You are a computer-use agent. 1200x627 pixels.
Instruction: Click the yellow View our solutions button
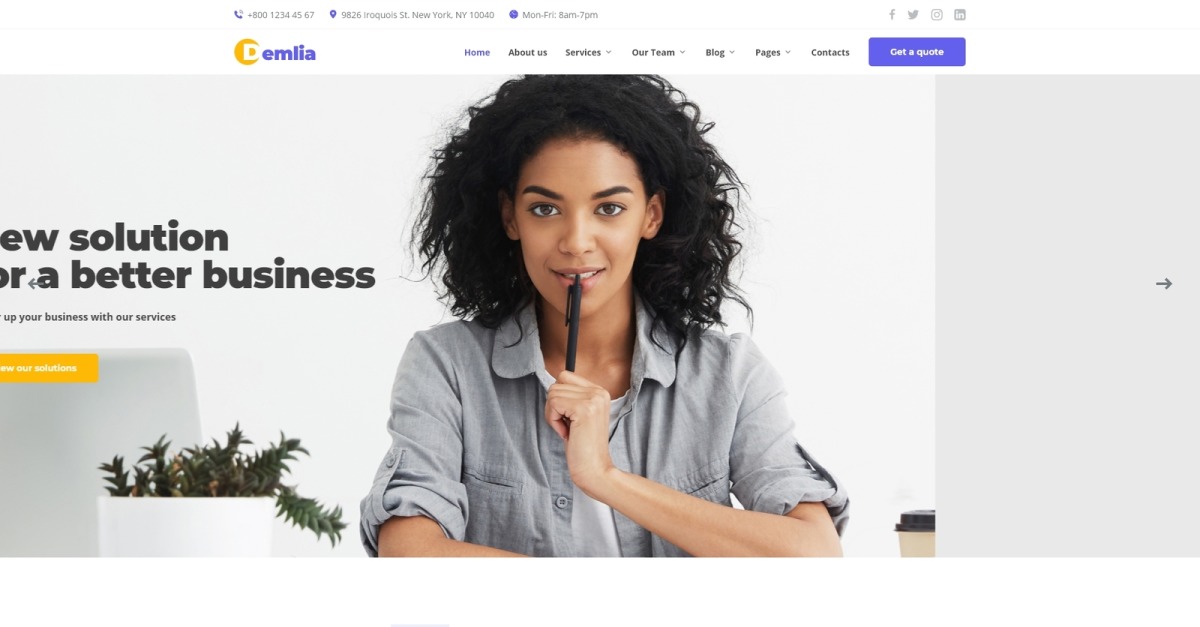[x=49, y=368]
